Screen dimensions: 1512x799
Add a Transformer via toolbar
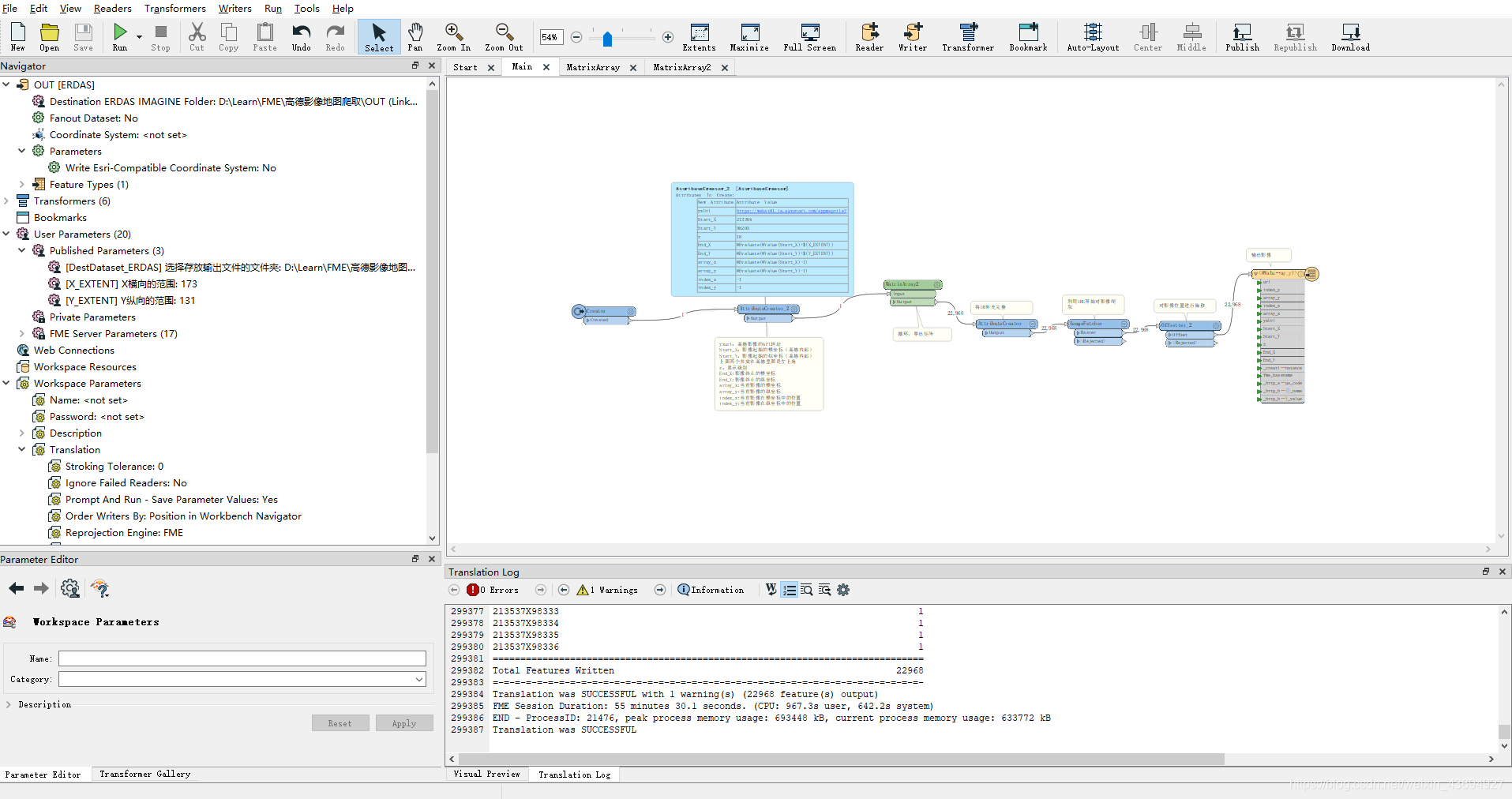[x=968, y=37]
